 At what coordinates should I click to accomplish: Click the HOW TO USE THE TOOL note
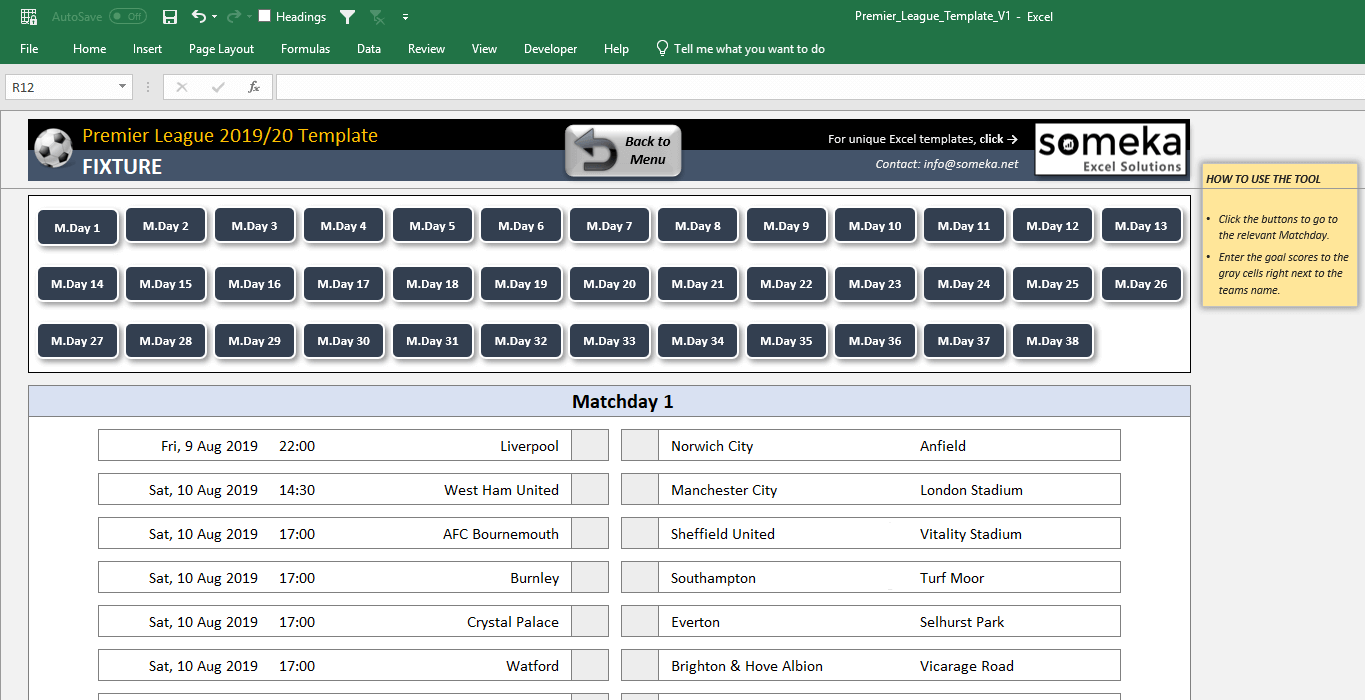point(1280,236)
